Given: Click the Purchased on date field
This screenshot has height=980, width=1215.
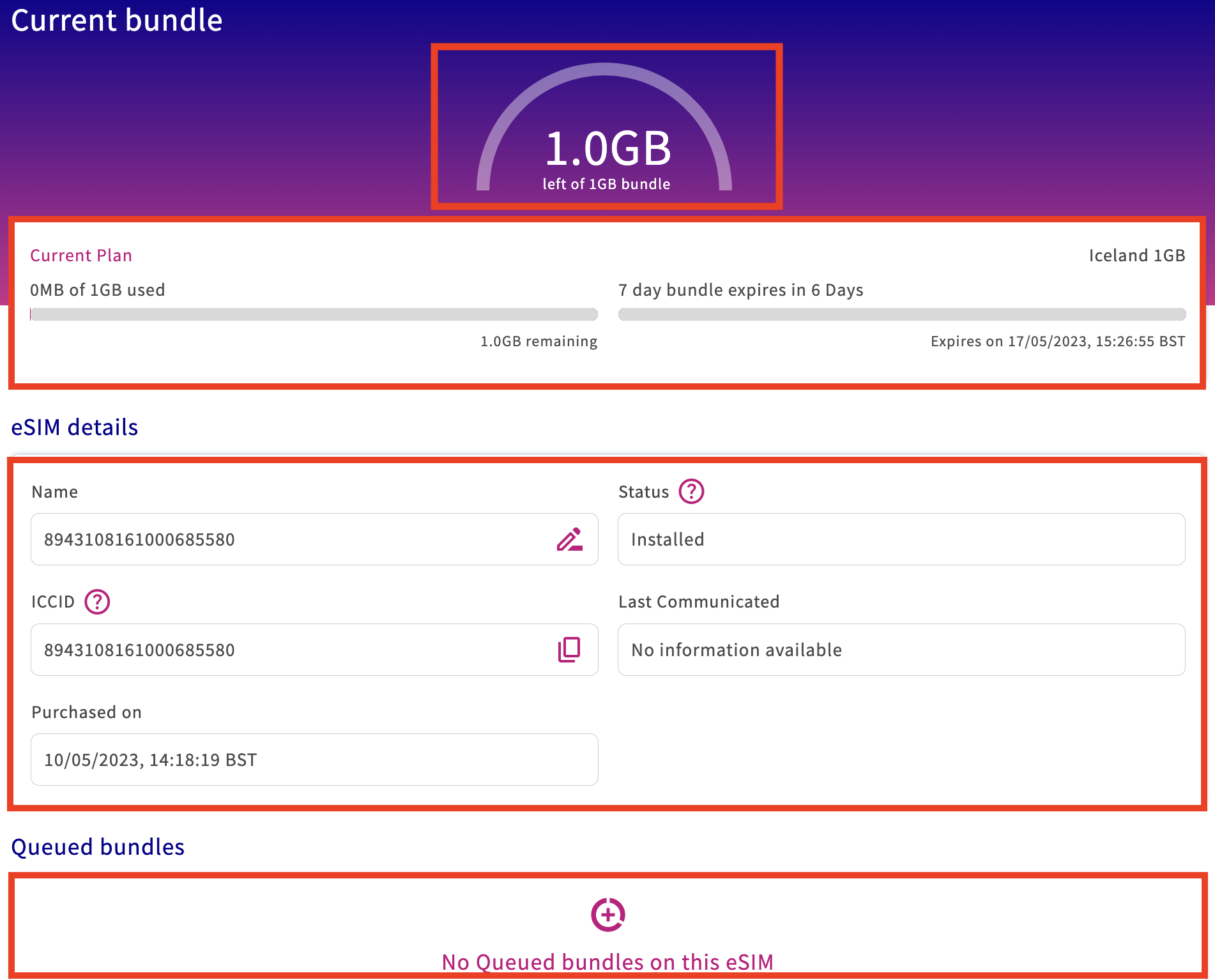Looking at the screenshot, I should coord(314,760).
